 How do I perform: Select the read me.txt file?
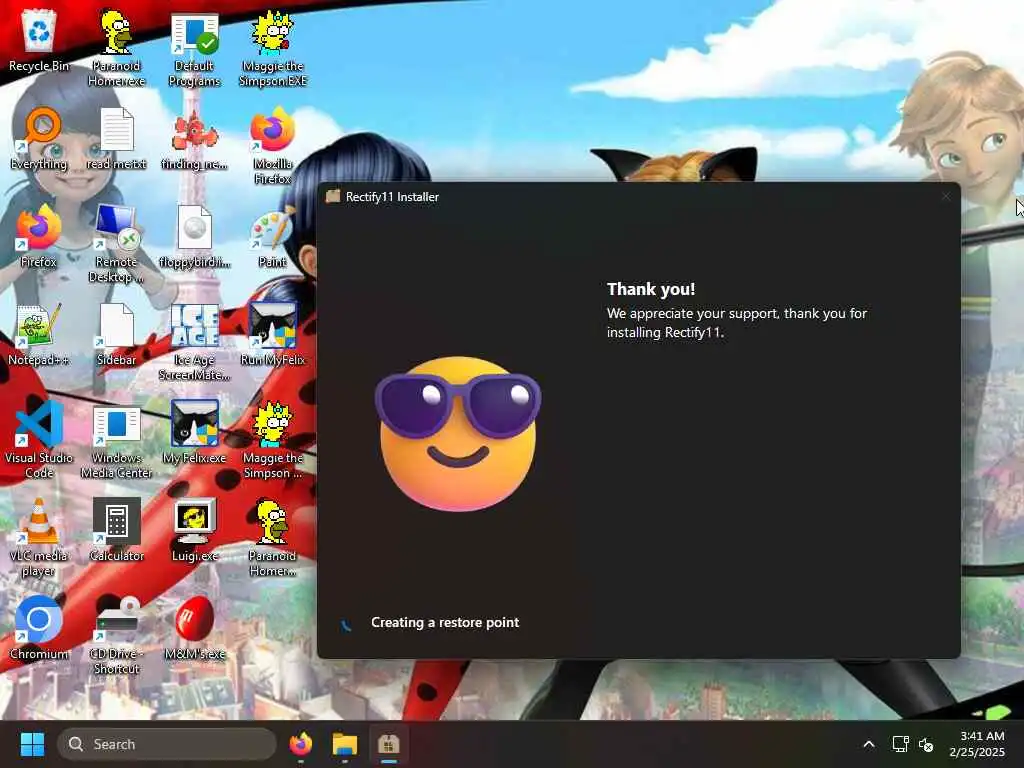tap(116, 138)
